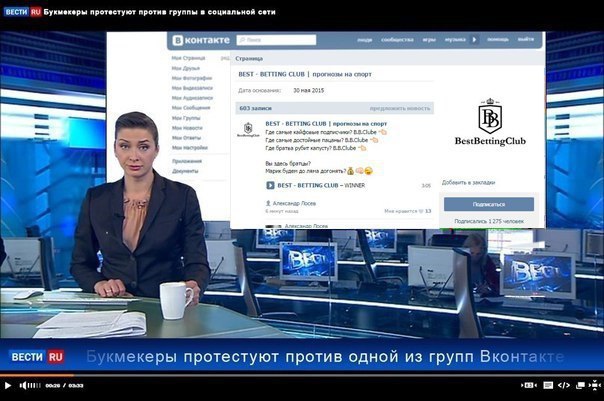The width and height of the screenshot is (604, 401).
Task: Switch the player to fullscreen
Action: pyautogui.click(x=595, y=385)
